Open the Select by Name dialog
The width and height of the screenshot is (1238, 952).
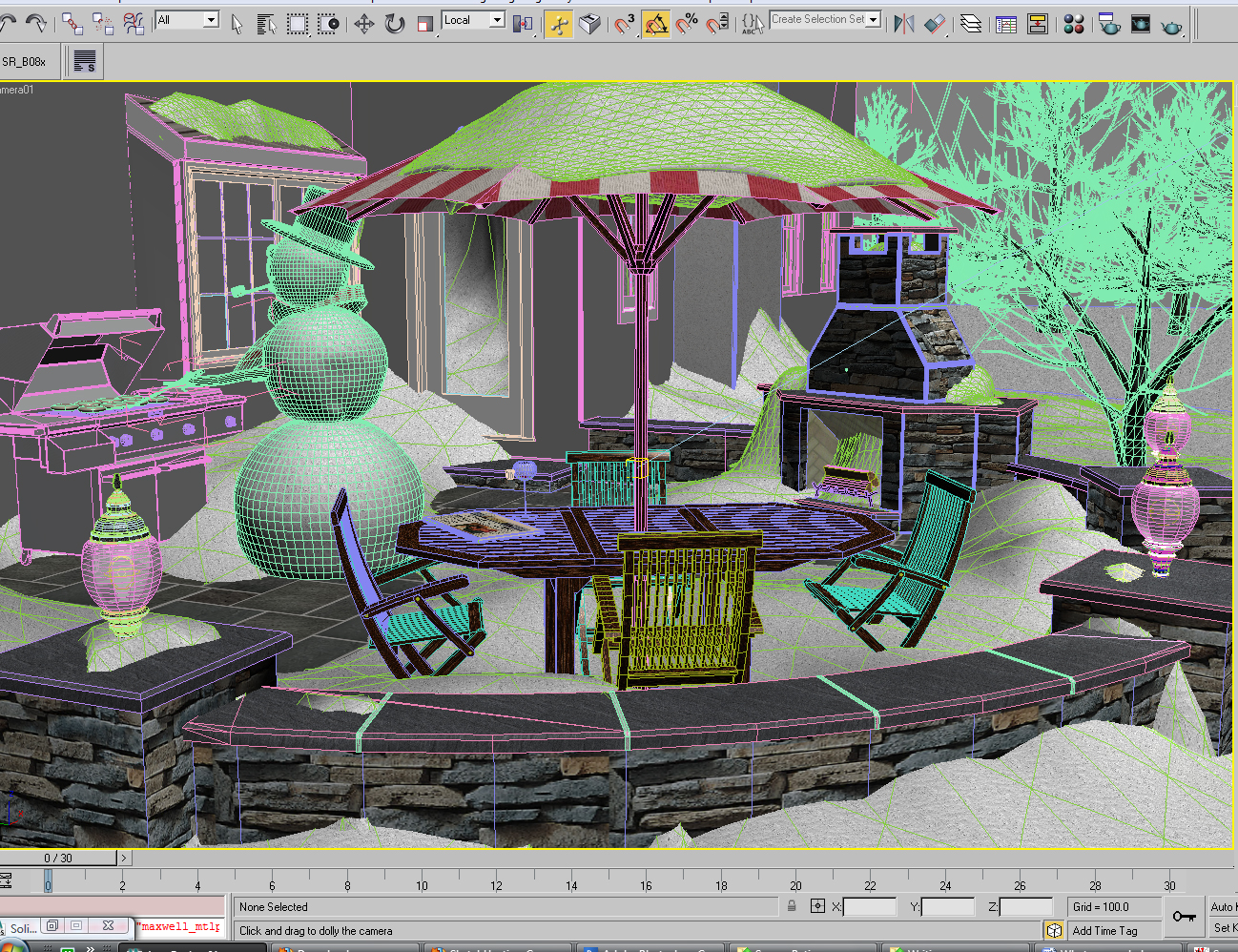pyautogui.click(x=267, y=23)
